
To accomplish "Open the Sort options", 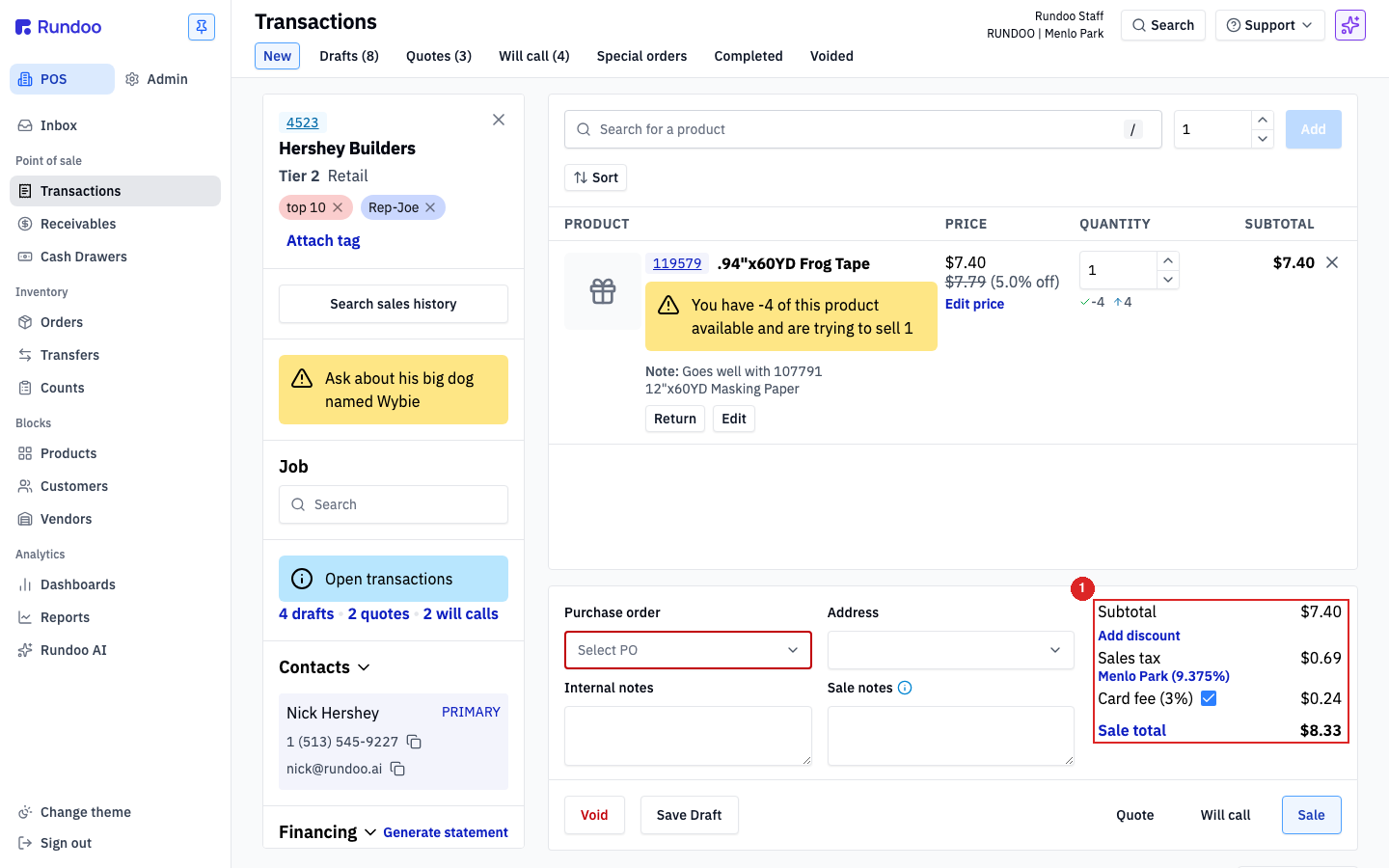I will pos(596,177).
